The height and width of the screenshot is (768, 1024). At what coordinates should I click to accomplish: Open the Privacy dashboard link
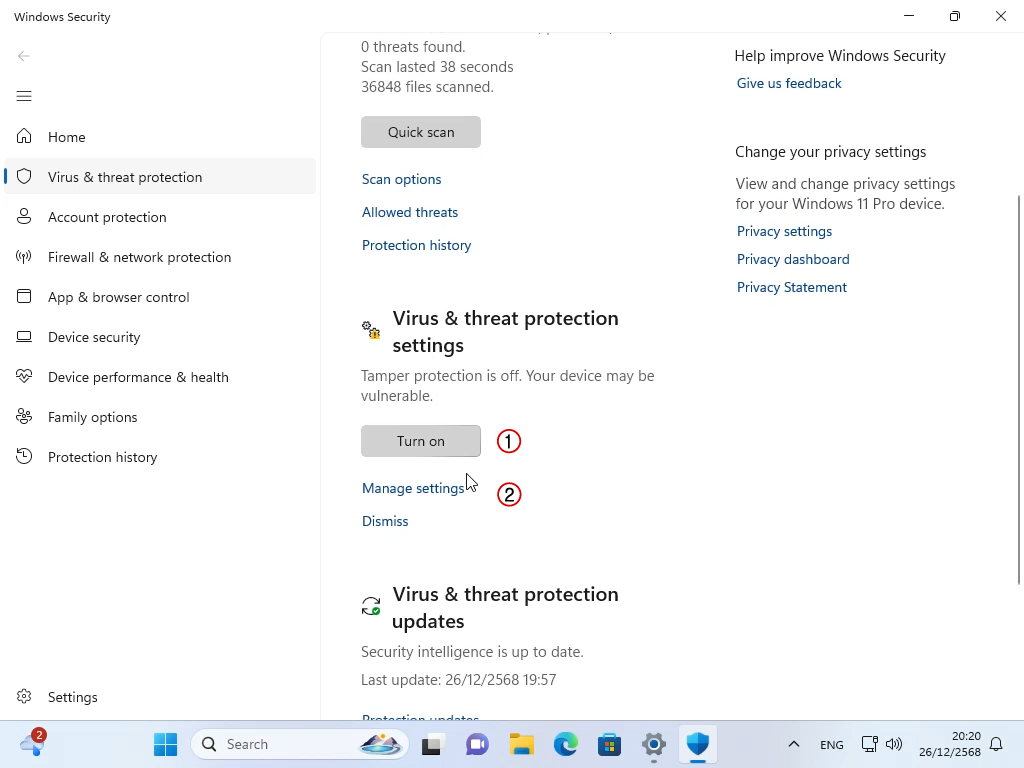[793, 259]
